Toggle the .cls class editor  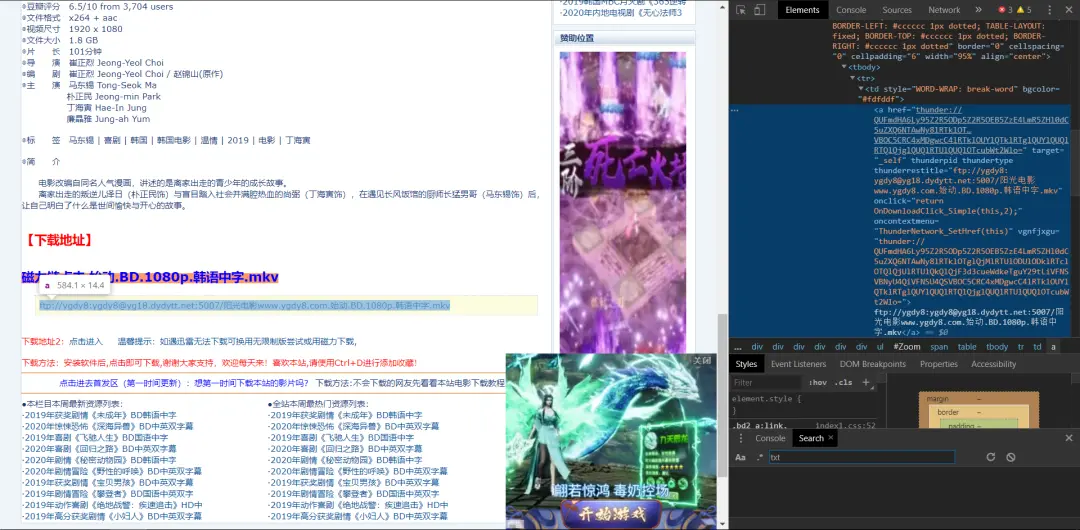coord(843,383)
